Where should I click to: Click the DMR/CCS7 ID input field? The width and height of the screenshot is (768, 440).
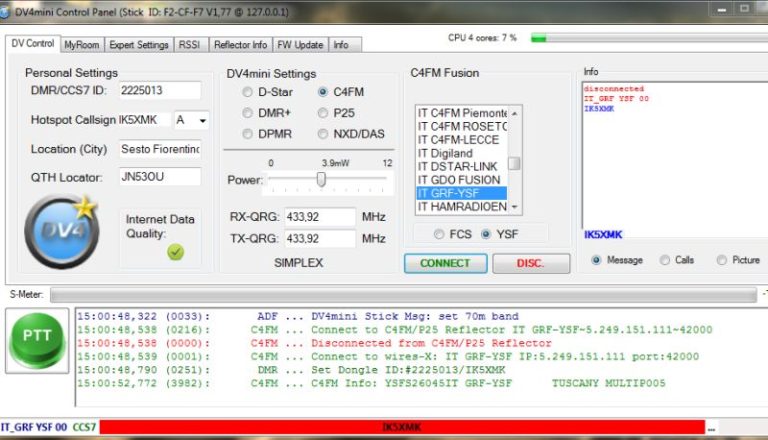tap(160, 91)
